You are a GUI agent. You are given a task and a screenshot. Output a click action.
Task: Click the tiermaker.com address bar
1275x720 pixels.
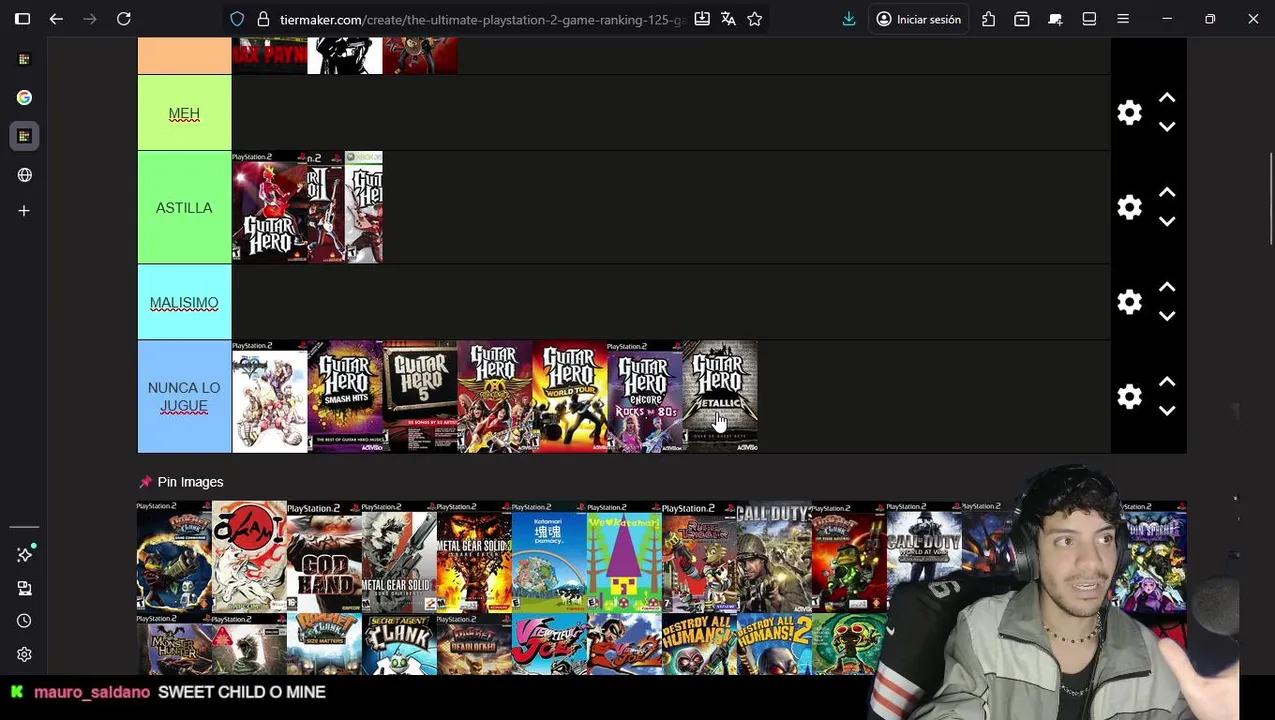coord(480,19)
